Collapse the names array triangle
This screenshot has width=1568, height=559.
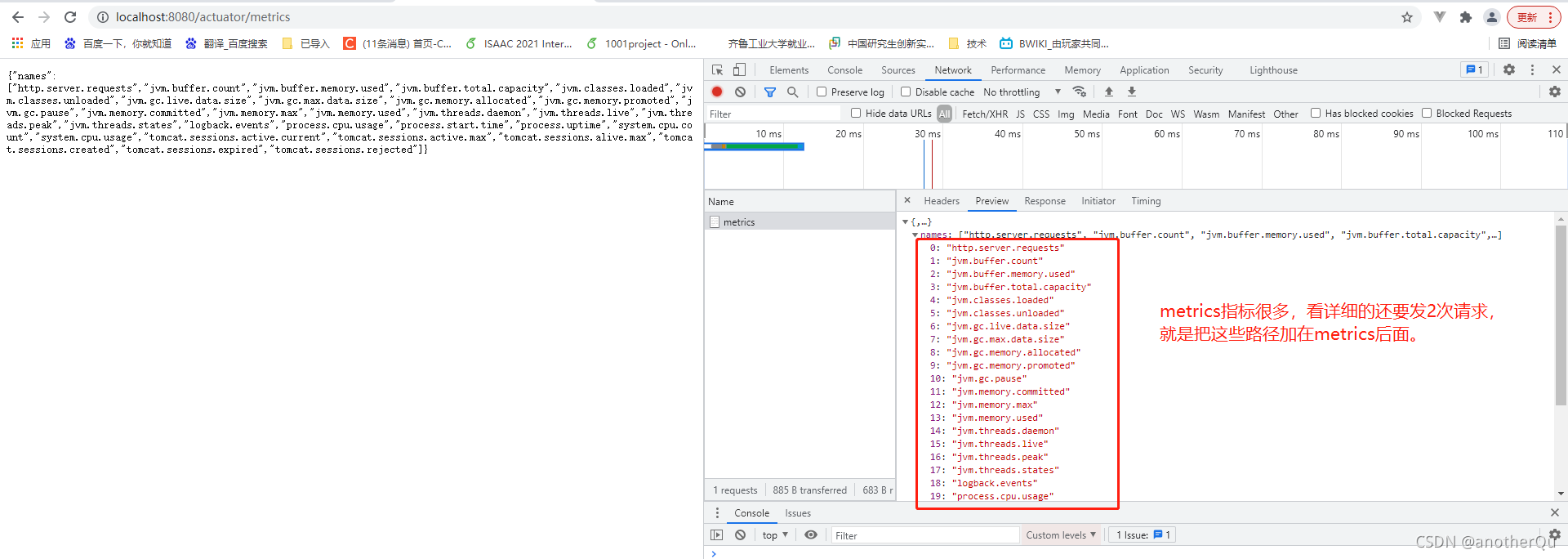tap(915, 235)
